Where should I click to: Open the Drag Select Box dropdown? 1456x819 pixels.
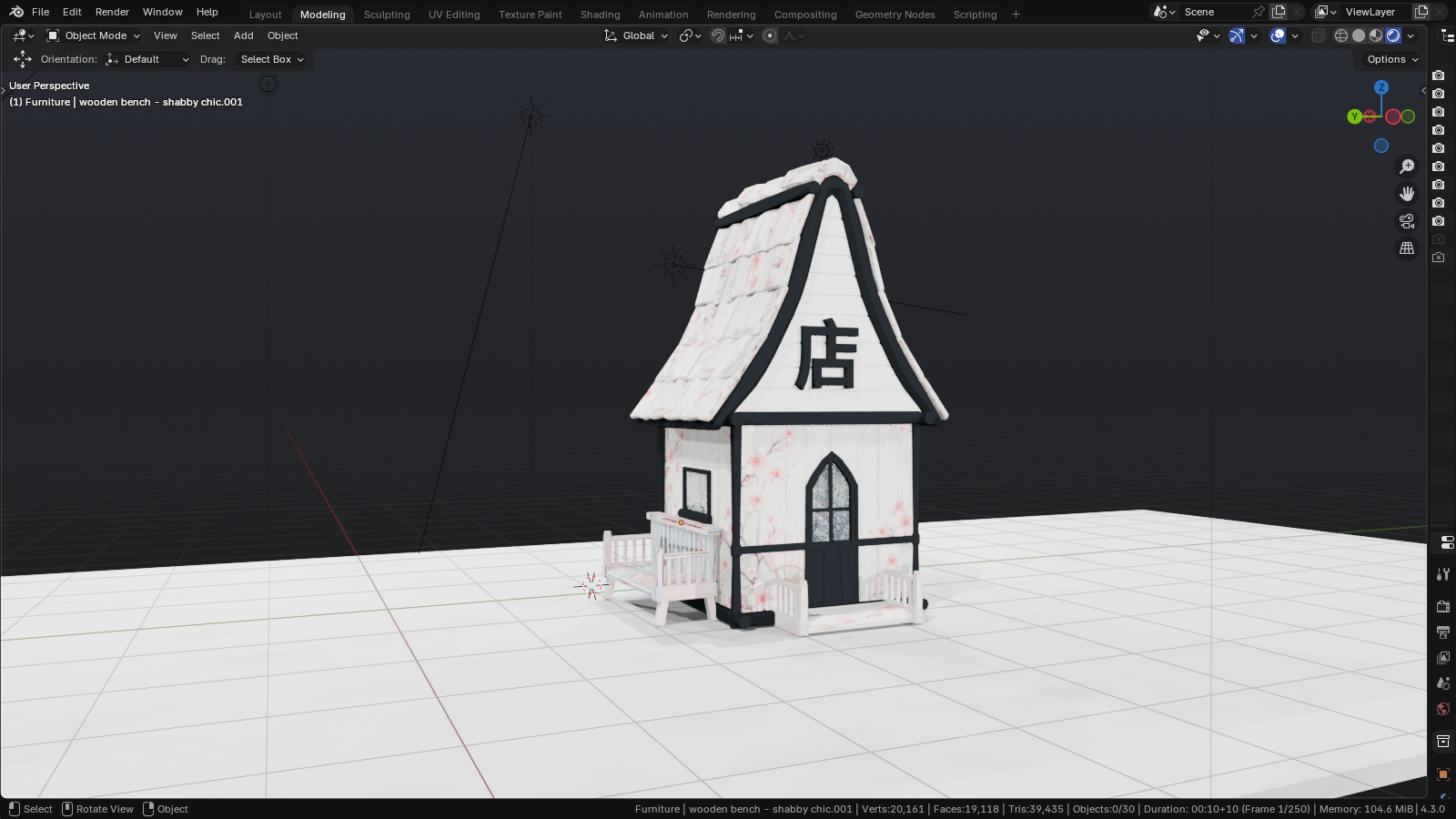point(272,59)
